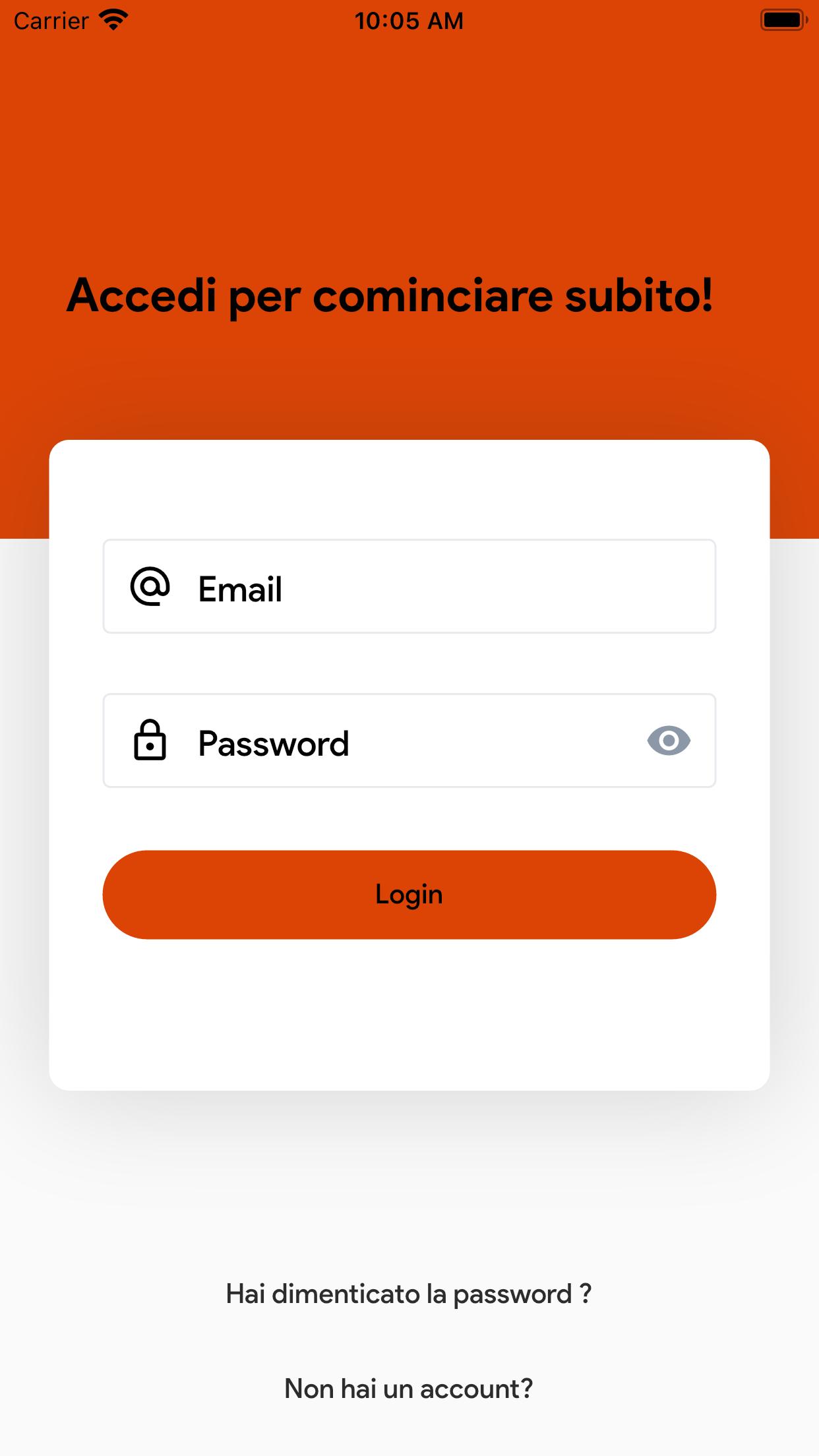Click the 'Email' placeholder text

pyautogui.click(x=240, y=589)
